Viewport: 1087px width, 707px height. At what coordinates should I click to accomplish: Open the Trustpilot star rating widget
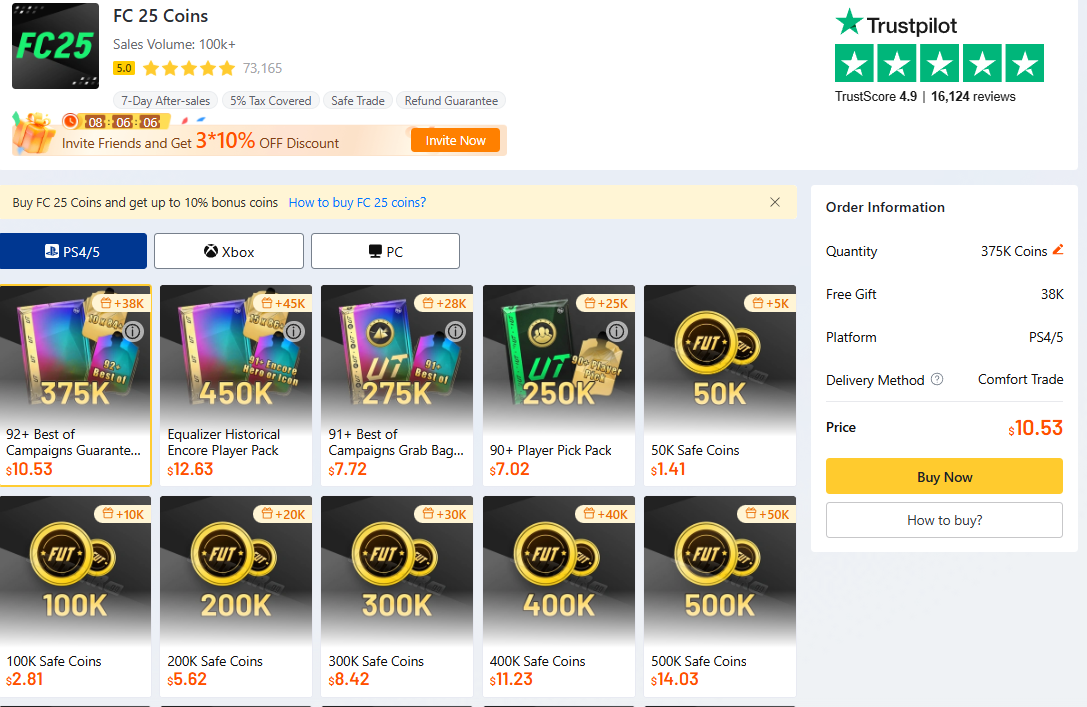click(x=939, y=63)
